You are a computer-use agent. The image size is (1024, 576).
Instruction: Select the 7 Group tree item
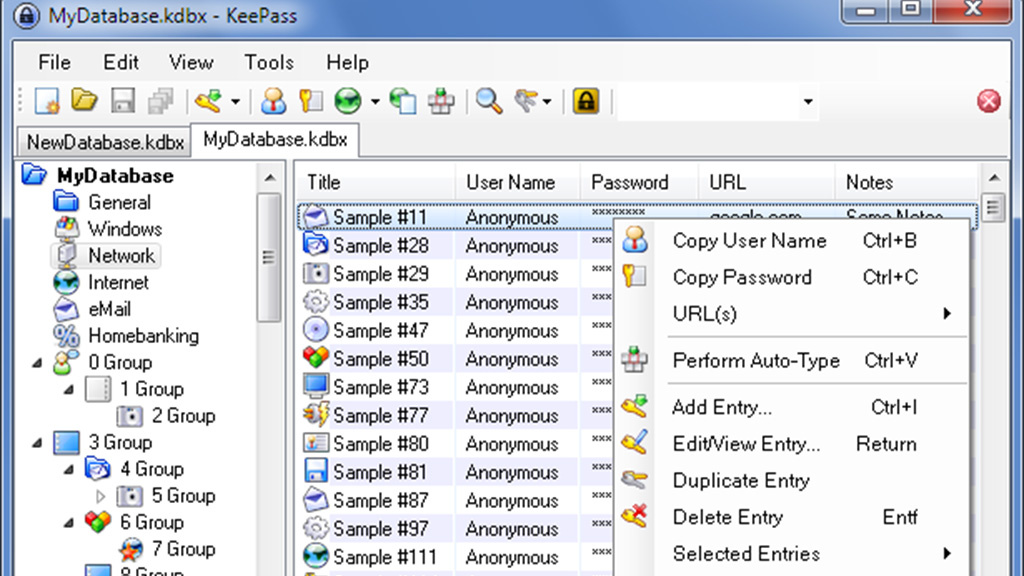pos(183,549)
